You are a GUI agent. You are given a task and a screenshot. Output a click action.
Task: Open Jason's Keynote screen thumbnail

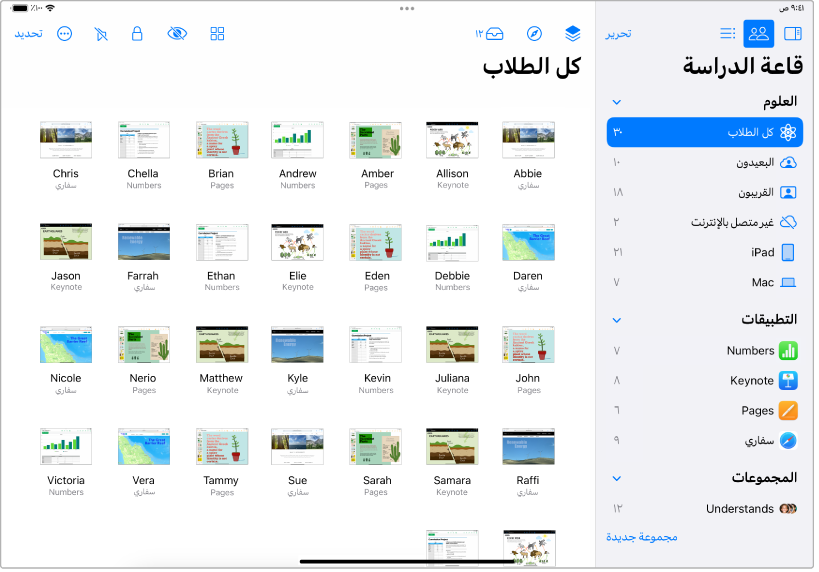point(66,242)
